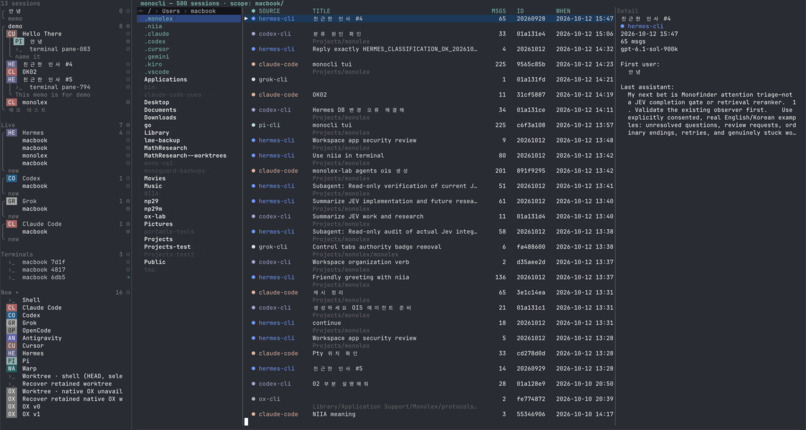Click the CL badge next to monolex session
Screen dimensions: 806x430
tap(11, 102)
